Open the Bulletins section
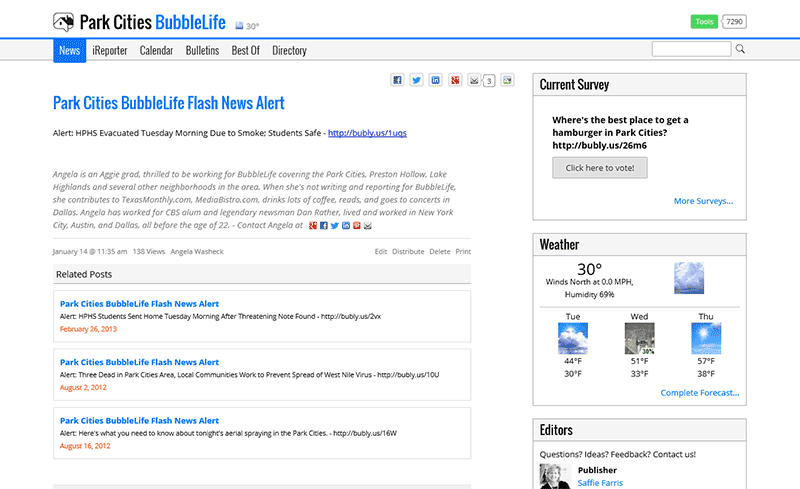The height and width of the screenshot is (489, 800). pos(202,51)
